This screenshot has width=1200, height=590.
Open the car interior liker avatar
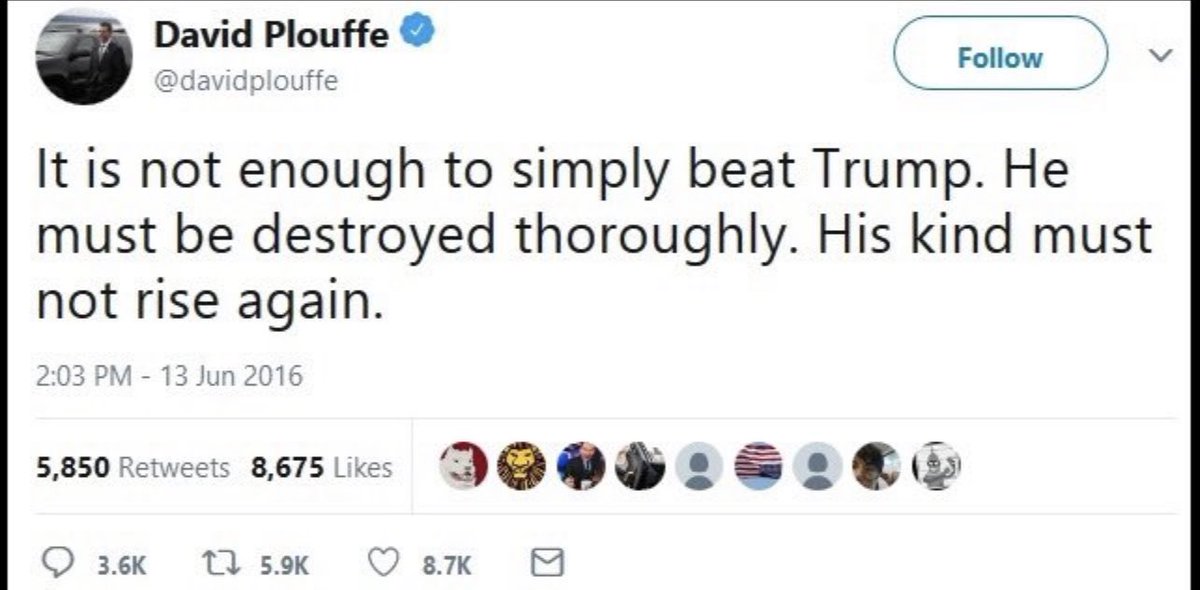[x=638, y=466]
